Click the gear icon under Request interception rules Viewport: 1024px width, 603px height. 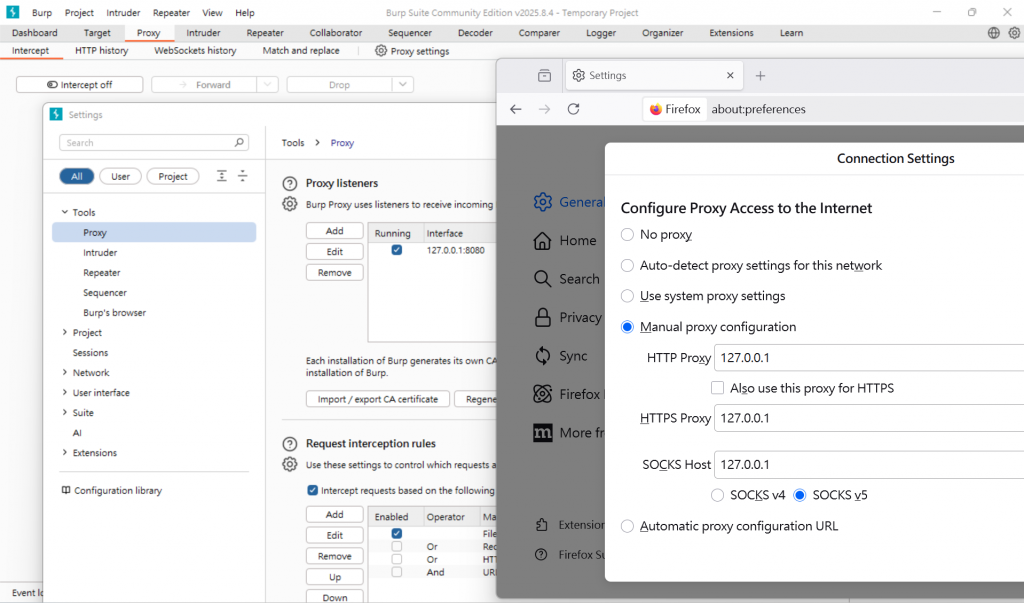pyautogui.click(x=289, y=464)
